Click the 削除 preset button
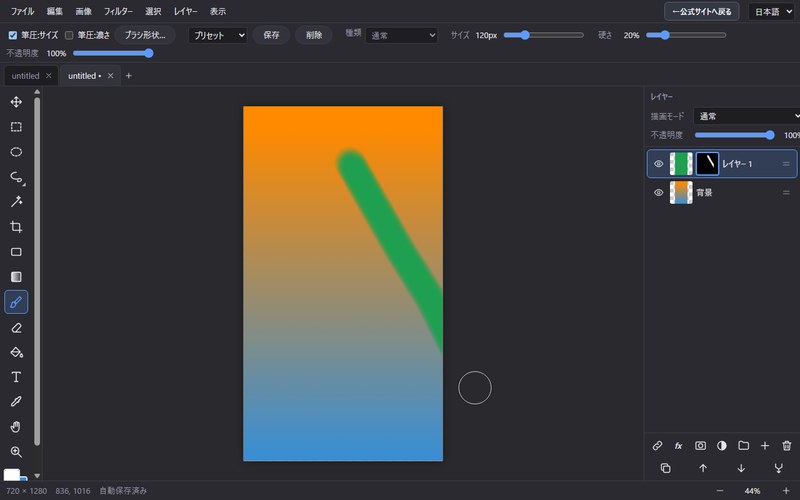Viewport: 800px width, 500px height. pos(314,35)
